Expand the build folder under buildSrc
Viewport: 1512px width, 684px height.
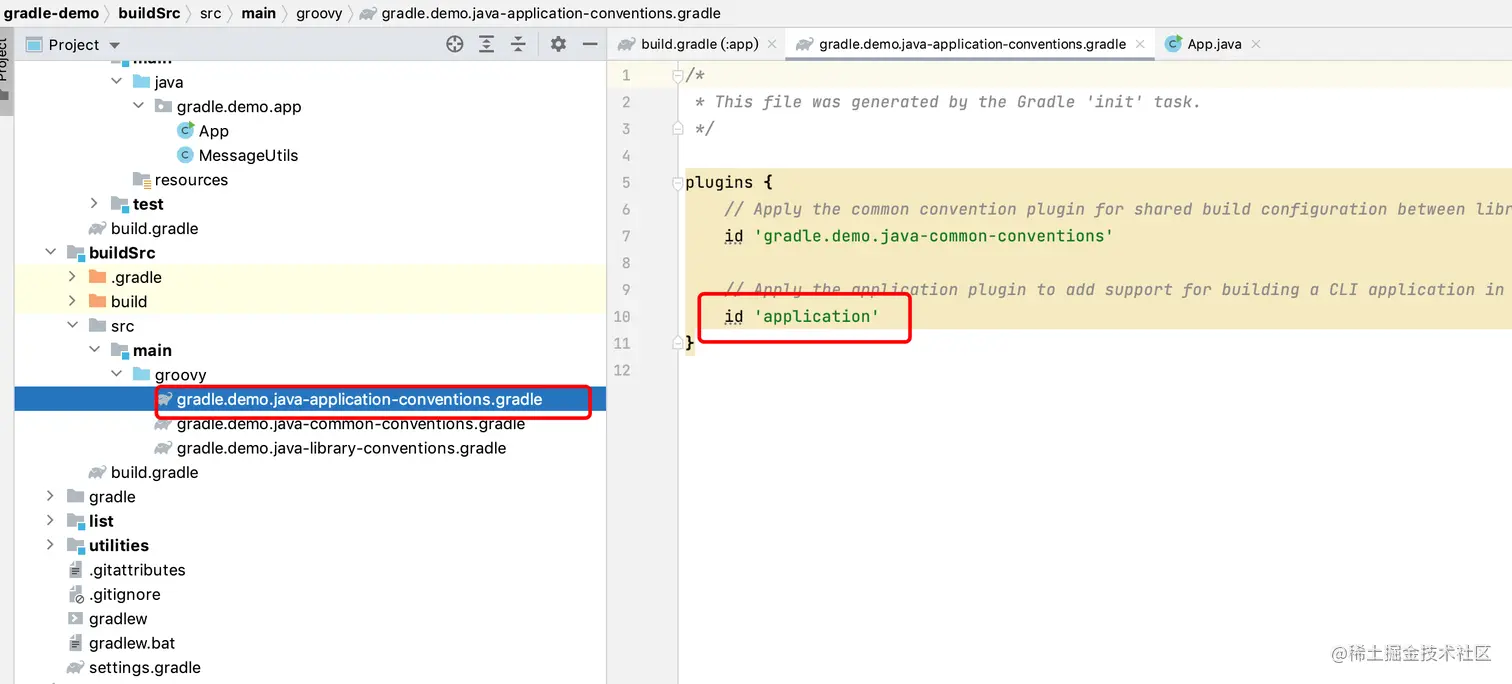coord(73,301)
